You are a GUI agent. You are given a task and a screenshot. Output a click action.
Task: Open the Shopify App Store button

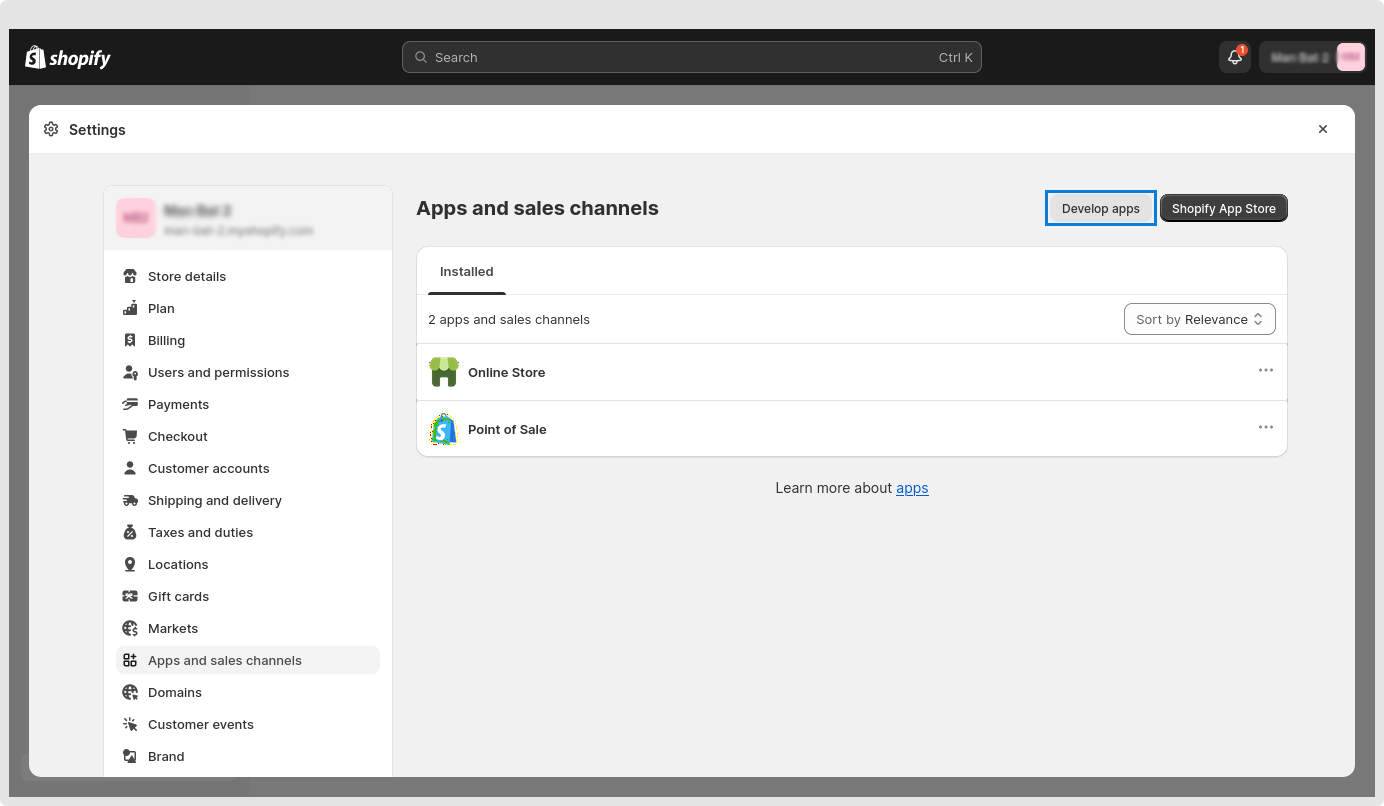click(x=1224, y=208)
